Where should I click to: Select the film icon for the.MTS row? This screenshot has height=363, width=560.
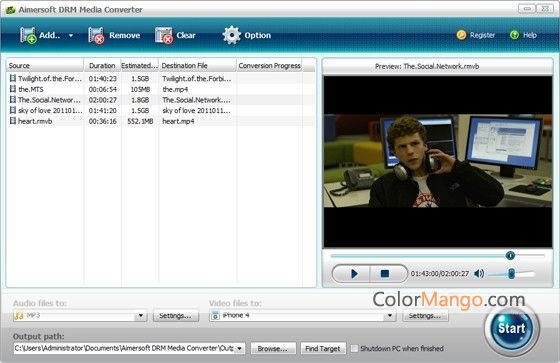(x=13, y=89)
